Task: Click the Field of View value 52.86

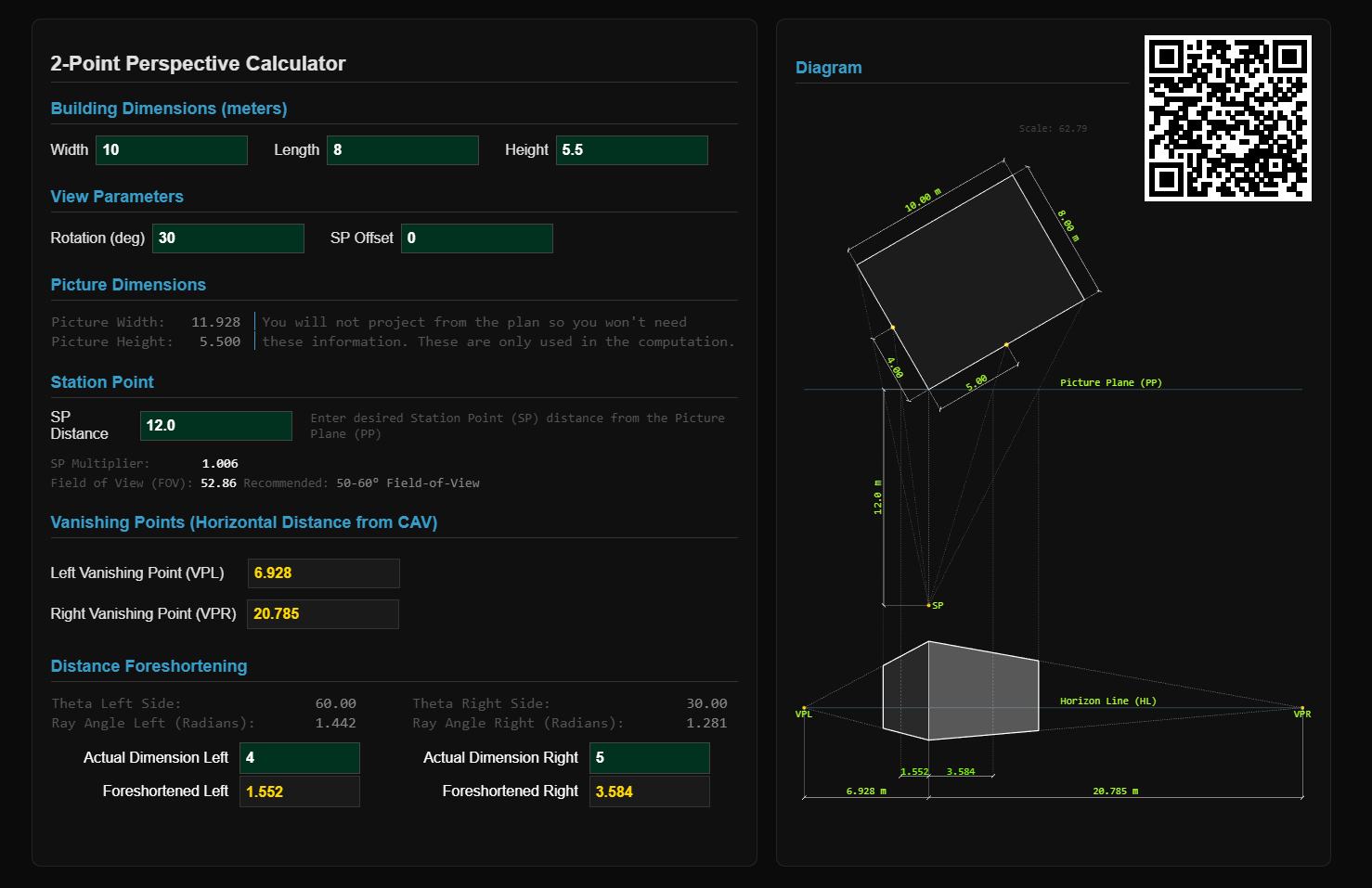Action: pyautogui.click(x=218, y=483)
